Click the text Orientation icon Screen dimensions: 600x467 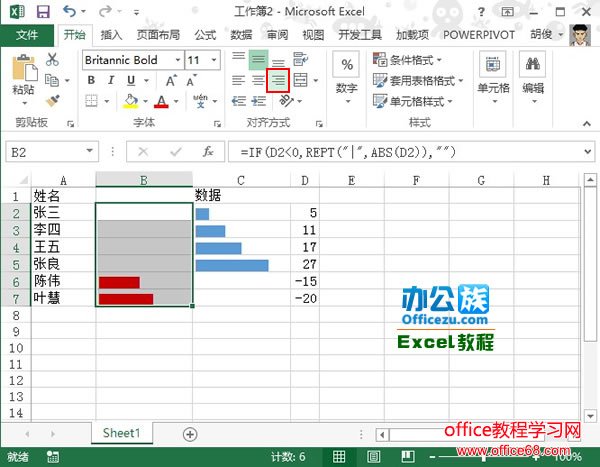(286, 101)
